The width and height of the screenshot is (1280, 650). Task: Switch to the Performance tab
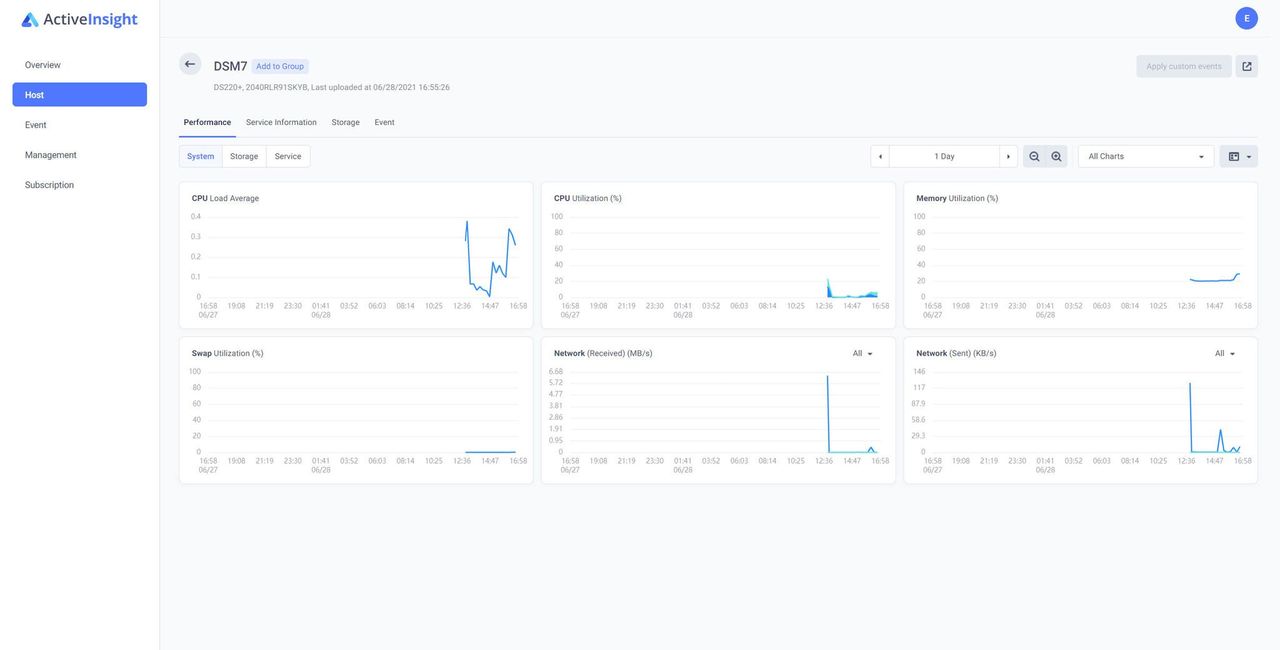[207, 122]
